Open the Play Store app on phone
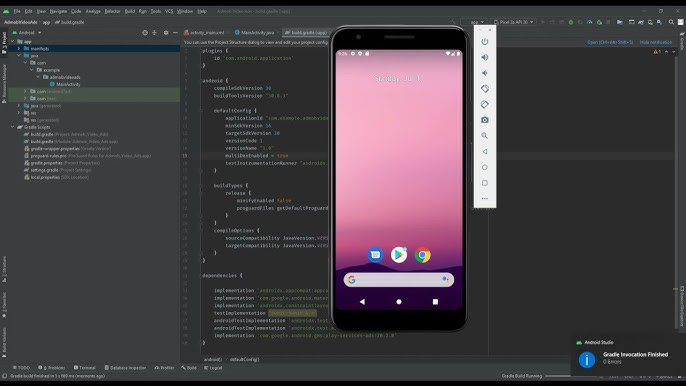 click(x=399, y=255)
